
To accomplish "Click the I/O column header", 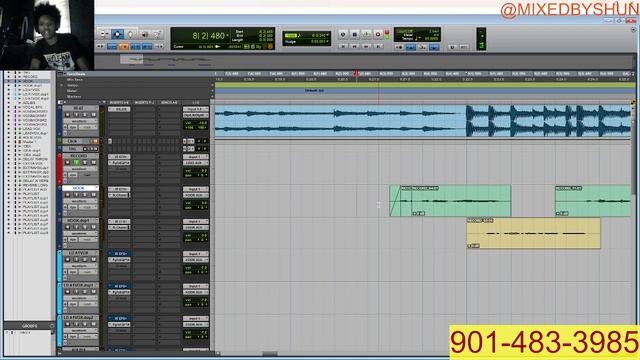I will tap(196, 102).
